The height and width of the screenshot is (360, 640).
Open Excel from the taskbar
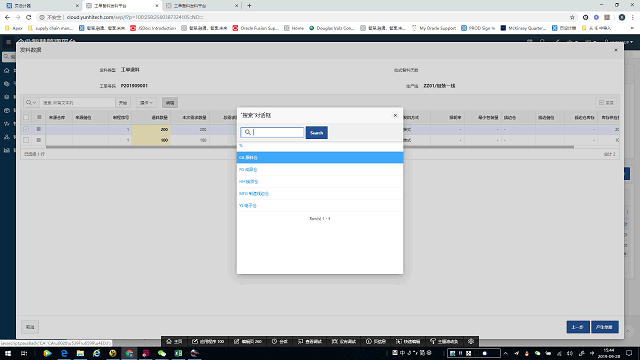(178, 353)
